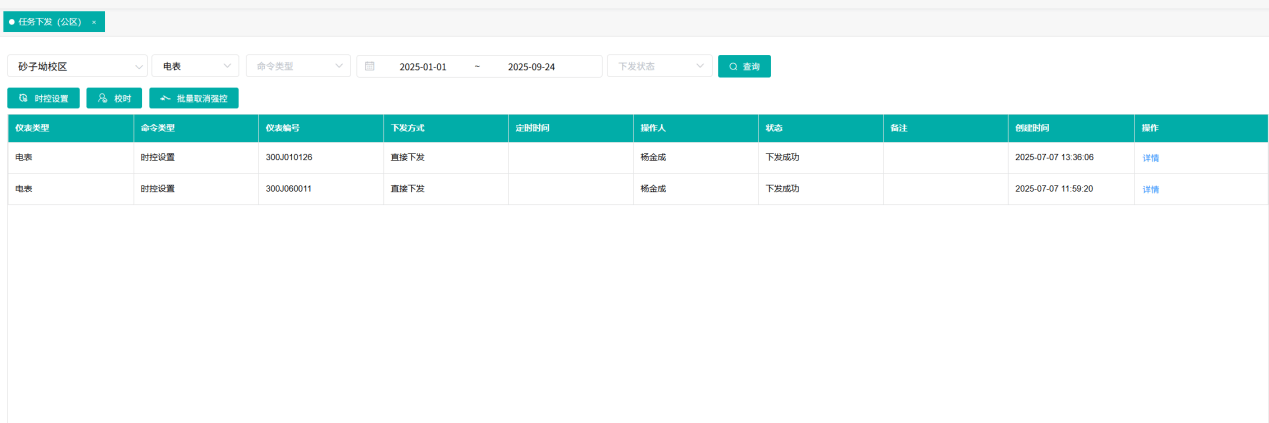Open 详情 for meter 300J010126
The height and width of the screenshot is (423, 1269).
coord(1151,158)
